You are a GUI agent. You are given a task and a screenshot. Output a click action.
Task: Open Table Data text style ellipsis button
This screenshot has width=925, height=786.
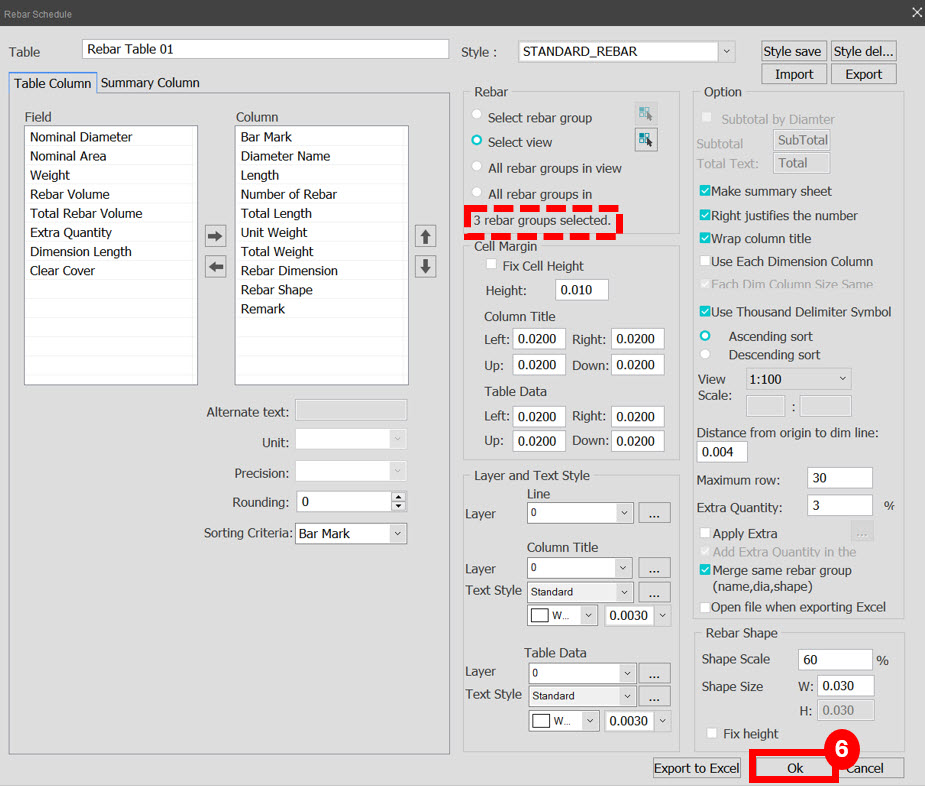coord(654,696)
